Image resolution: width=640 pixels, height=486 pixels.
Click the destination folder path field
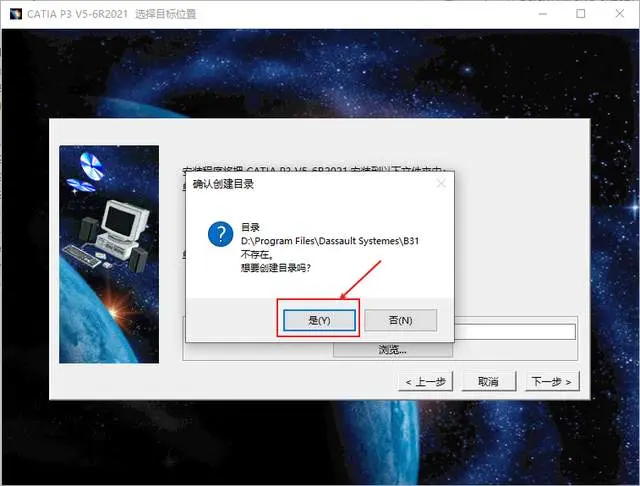click(x=515, y=332)
